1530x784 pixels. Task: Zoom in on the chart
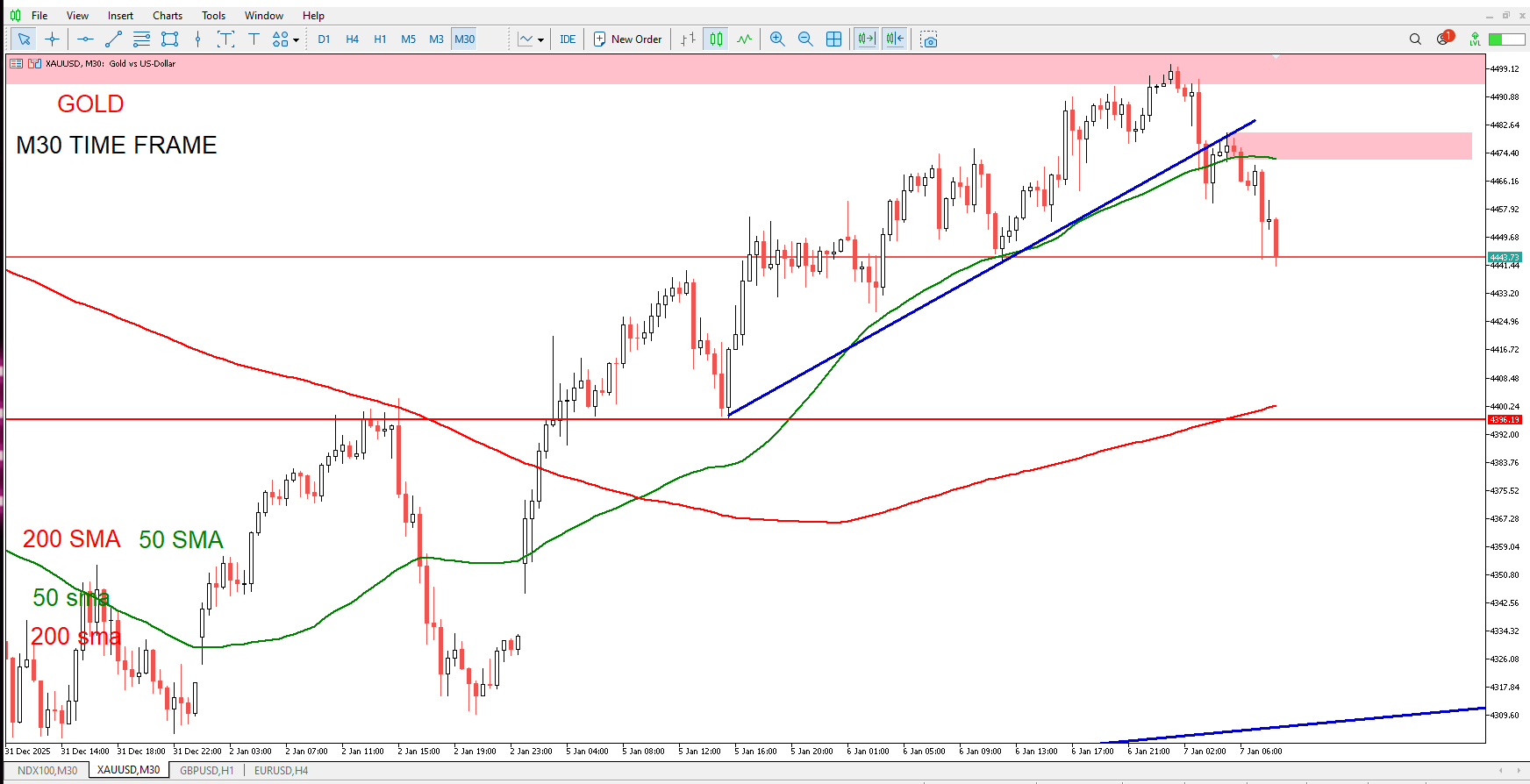coord(777,39)
